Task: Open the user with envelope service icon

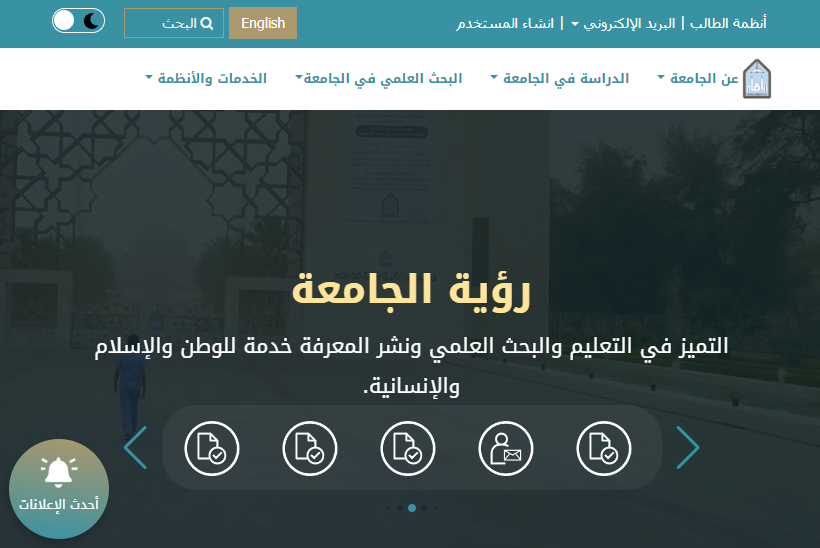Action: point(506,449)
